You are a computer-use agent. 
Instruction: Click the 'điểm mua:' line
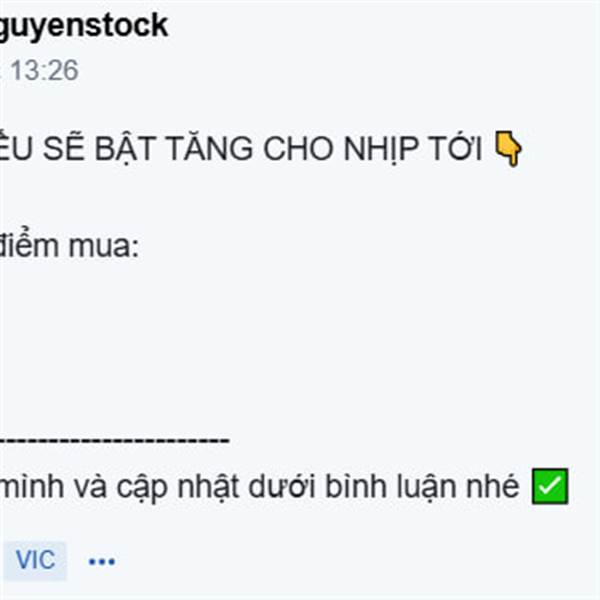(x=69, y=245)
